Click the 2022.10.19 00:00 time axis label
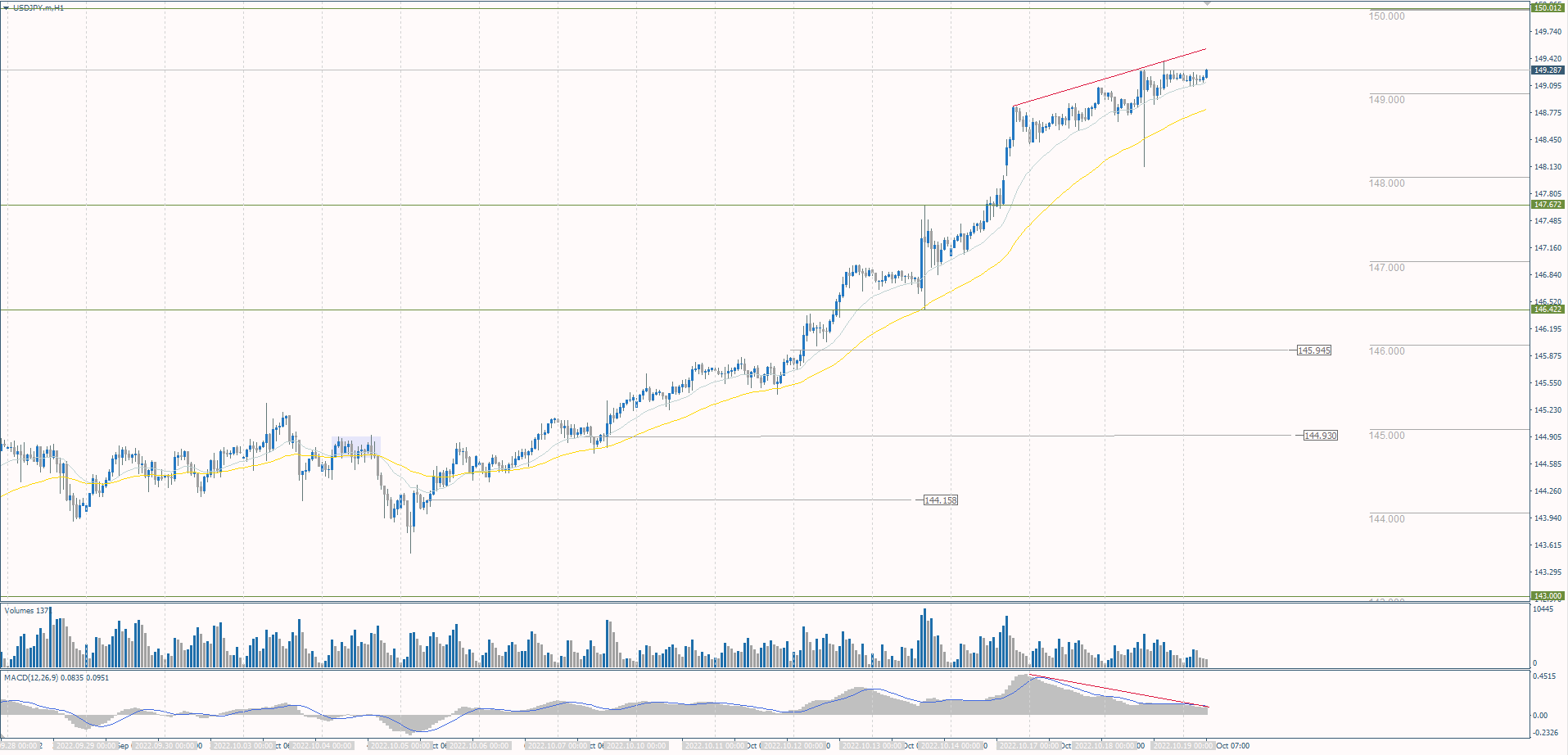Screen dimensions: 1568x755 pos(1185,746)
